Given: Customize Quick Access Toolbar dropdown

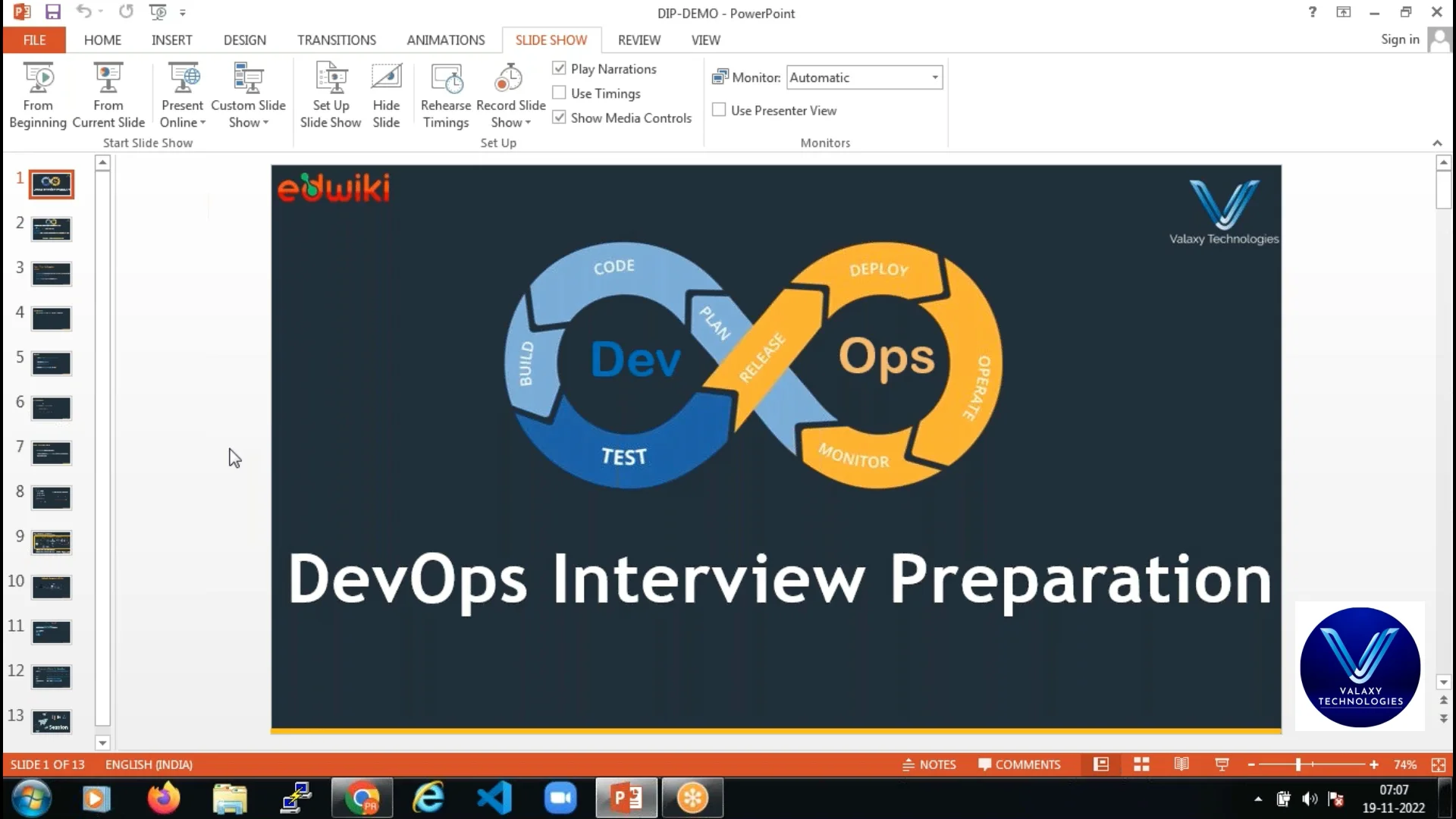Looking at the screenshot, I should 183,13.
